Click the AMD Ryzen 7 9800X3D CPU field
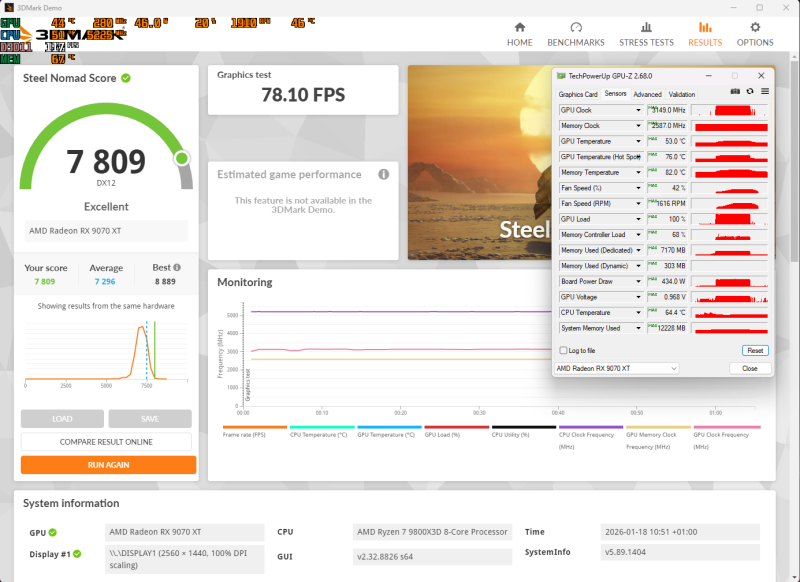 tap(432, 532)
